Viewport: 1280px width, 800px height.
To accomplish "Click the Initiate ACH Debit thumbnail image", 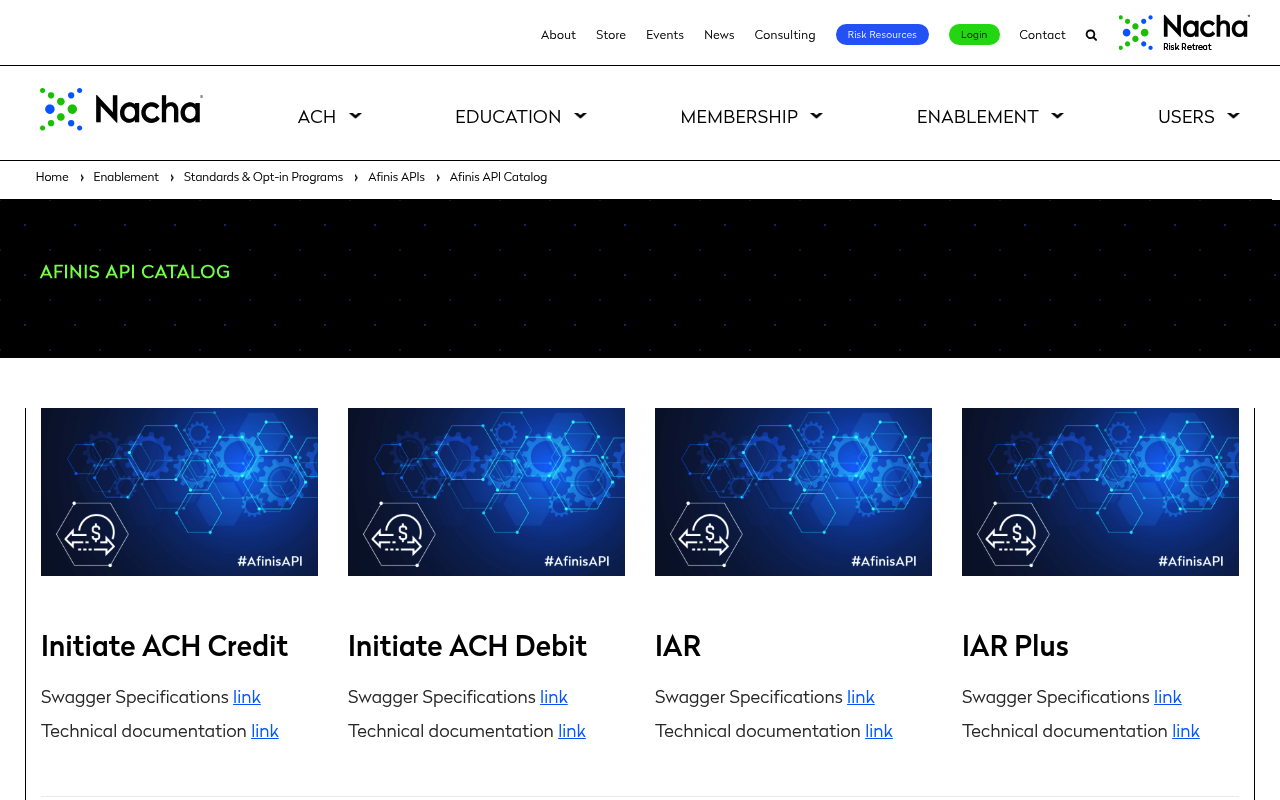I will 486,492.
